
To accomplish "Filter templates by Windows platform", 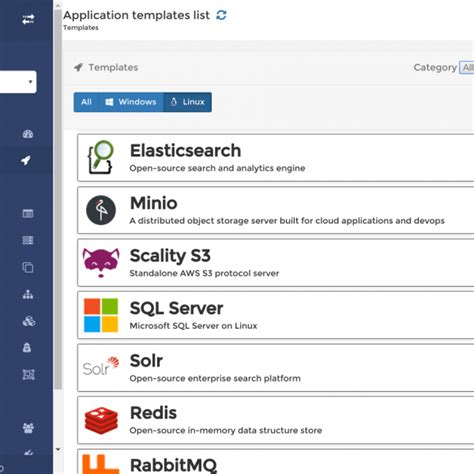I will 131,102.
